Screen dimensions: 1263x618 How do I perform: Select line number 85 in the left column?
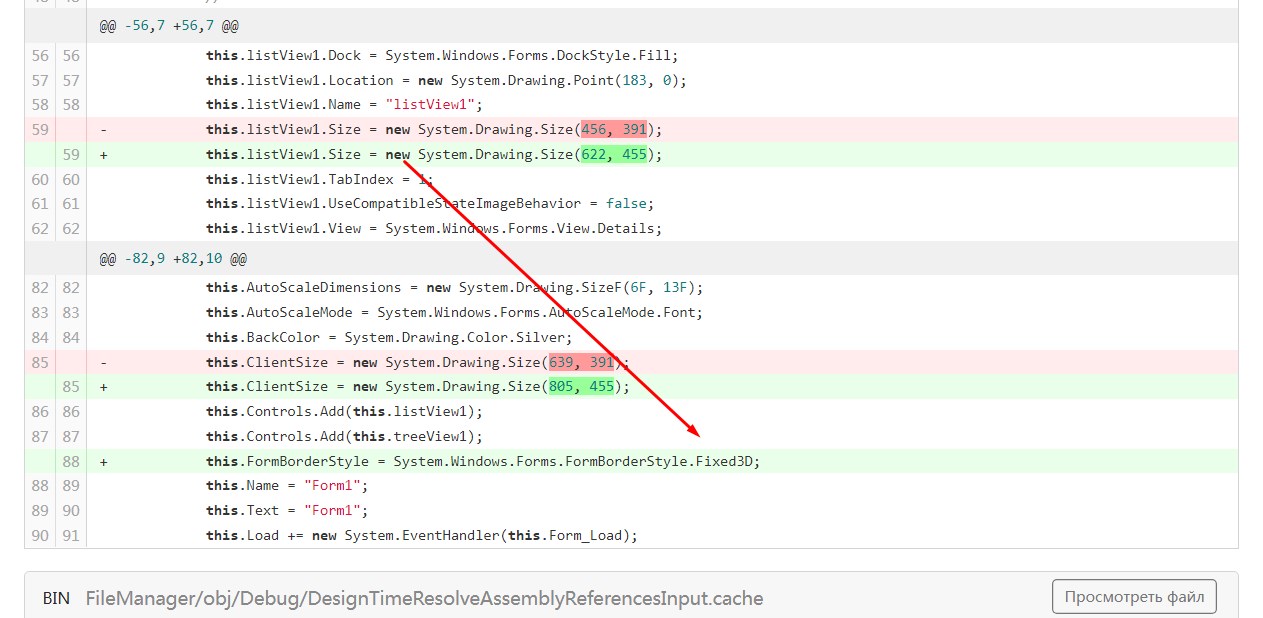click(x=39, y=362)
